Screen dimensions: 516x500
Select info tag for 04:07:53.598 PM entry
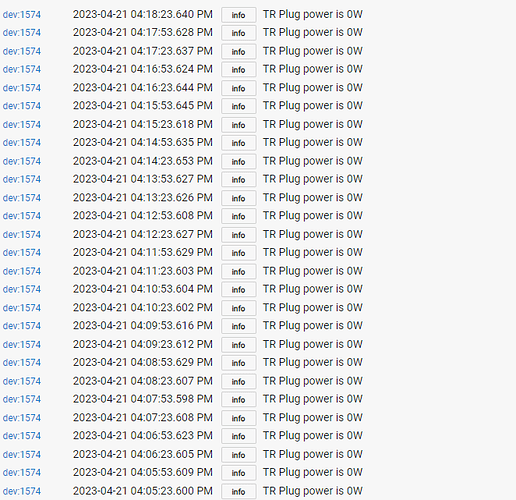(239, 400)
